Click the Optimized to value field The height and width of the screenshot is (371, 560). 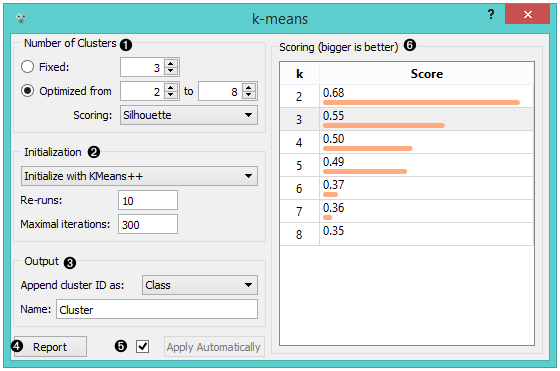(220, 91)
